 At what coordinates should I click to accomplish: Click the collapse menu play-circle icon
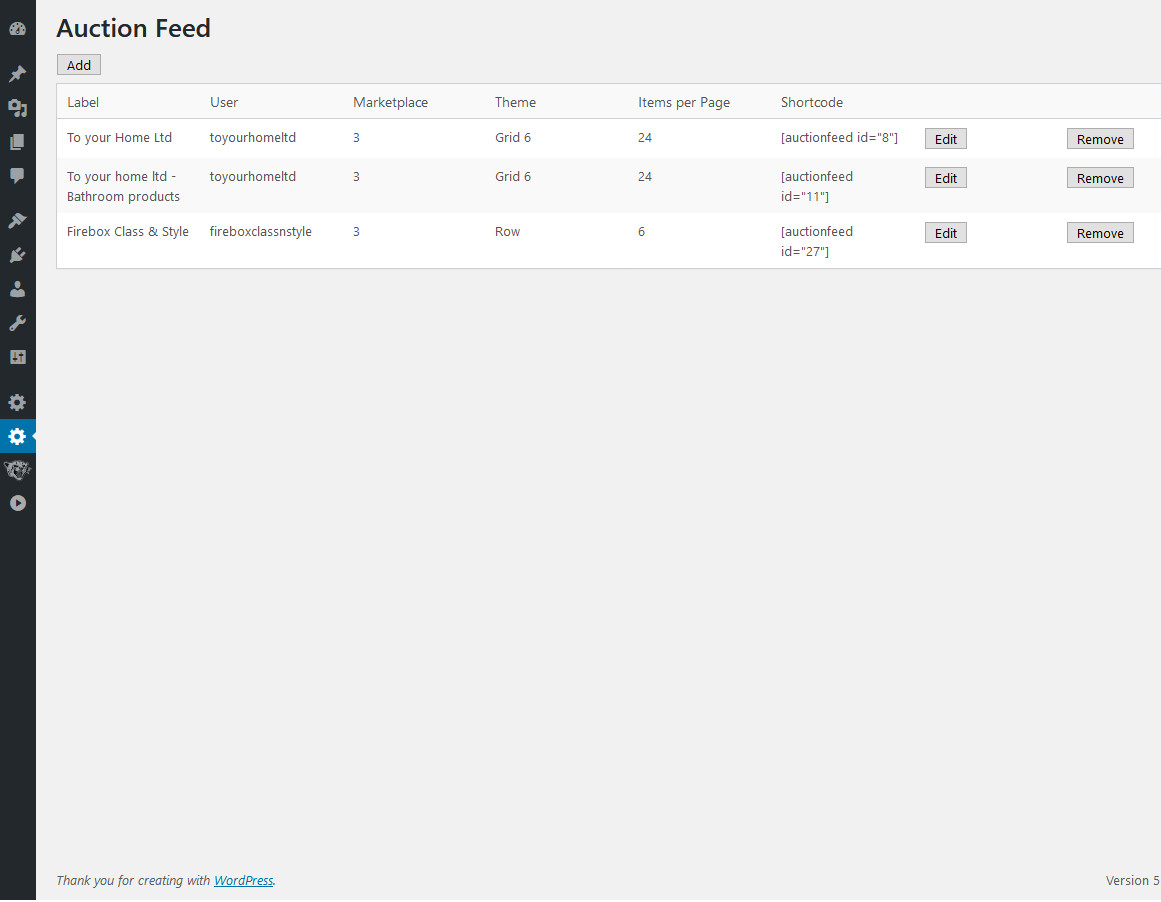click(18, 504)
